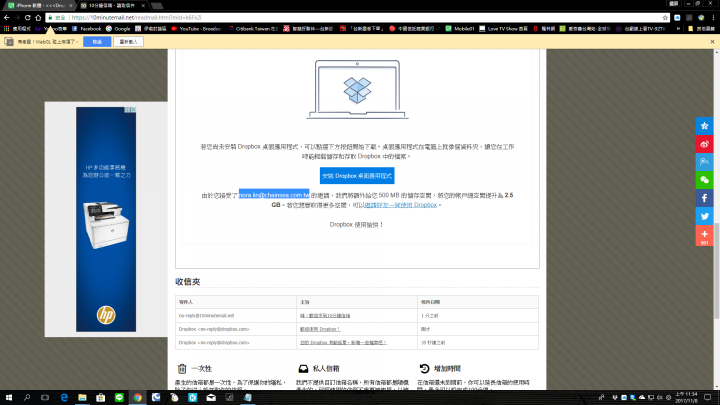Open the Google bookmark
This screenshot has height=405, width=720.
tap(118, 28)
